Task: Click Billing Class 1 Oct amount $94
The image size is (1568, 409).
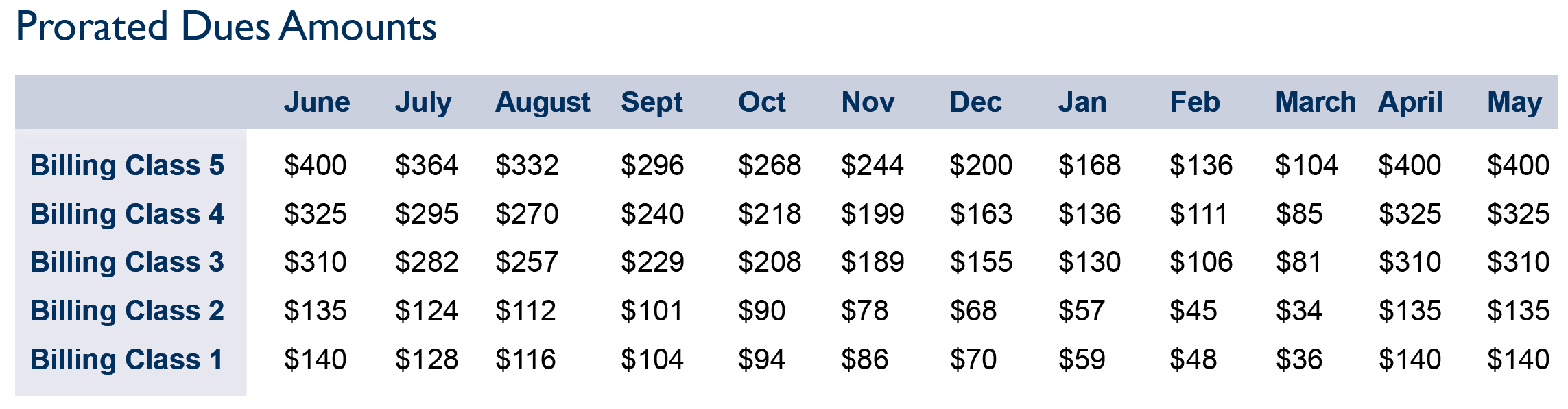Action: click(761, 360)
